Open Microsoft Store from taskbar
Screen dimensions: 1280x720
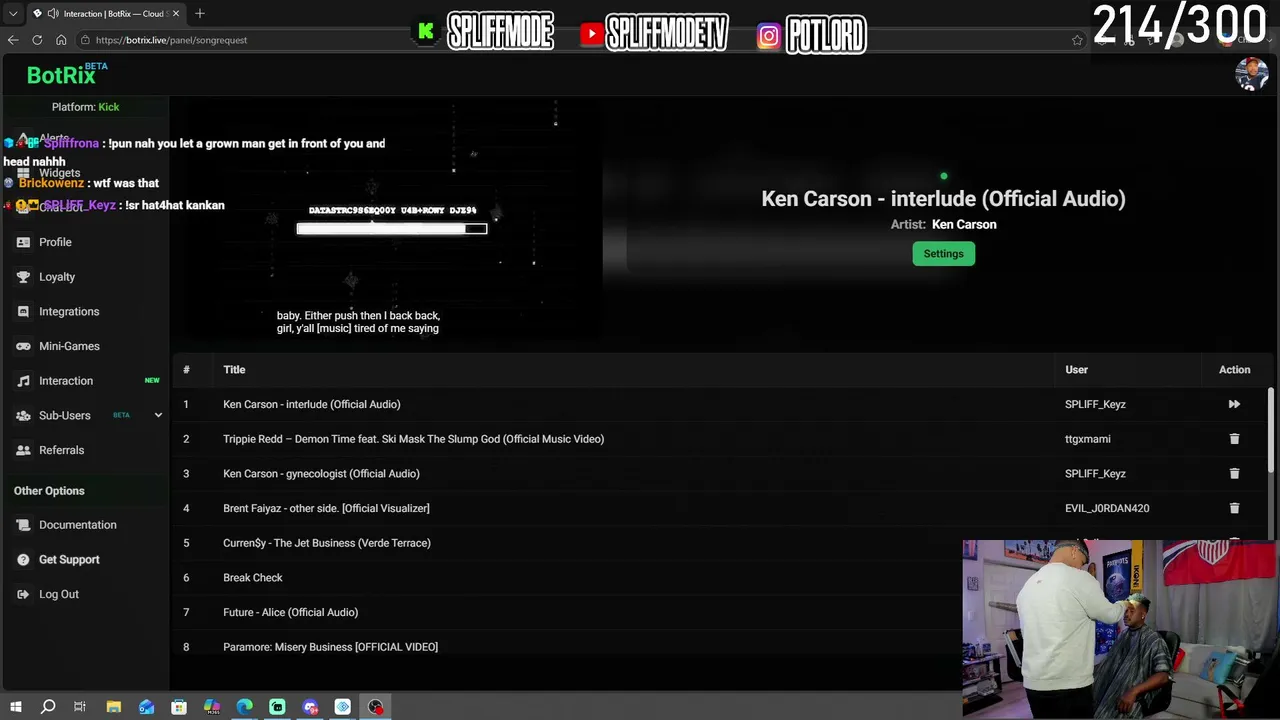[179, 707]
